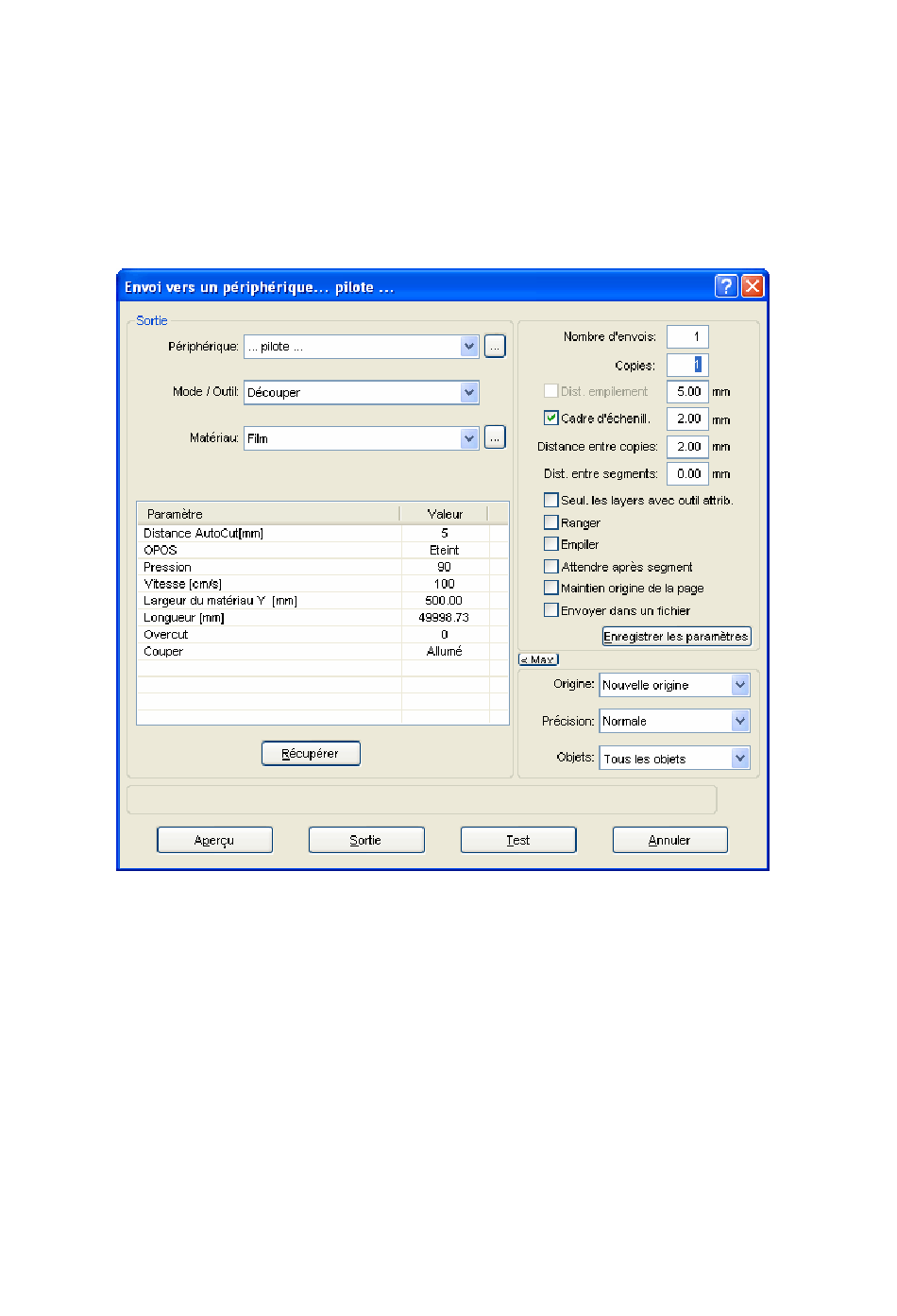Select the Longueur [mm] row
This screenshot has height=1316, width=897.
click(x=322, y=618)
